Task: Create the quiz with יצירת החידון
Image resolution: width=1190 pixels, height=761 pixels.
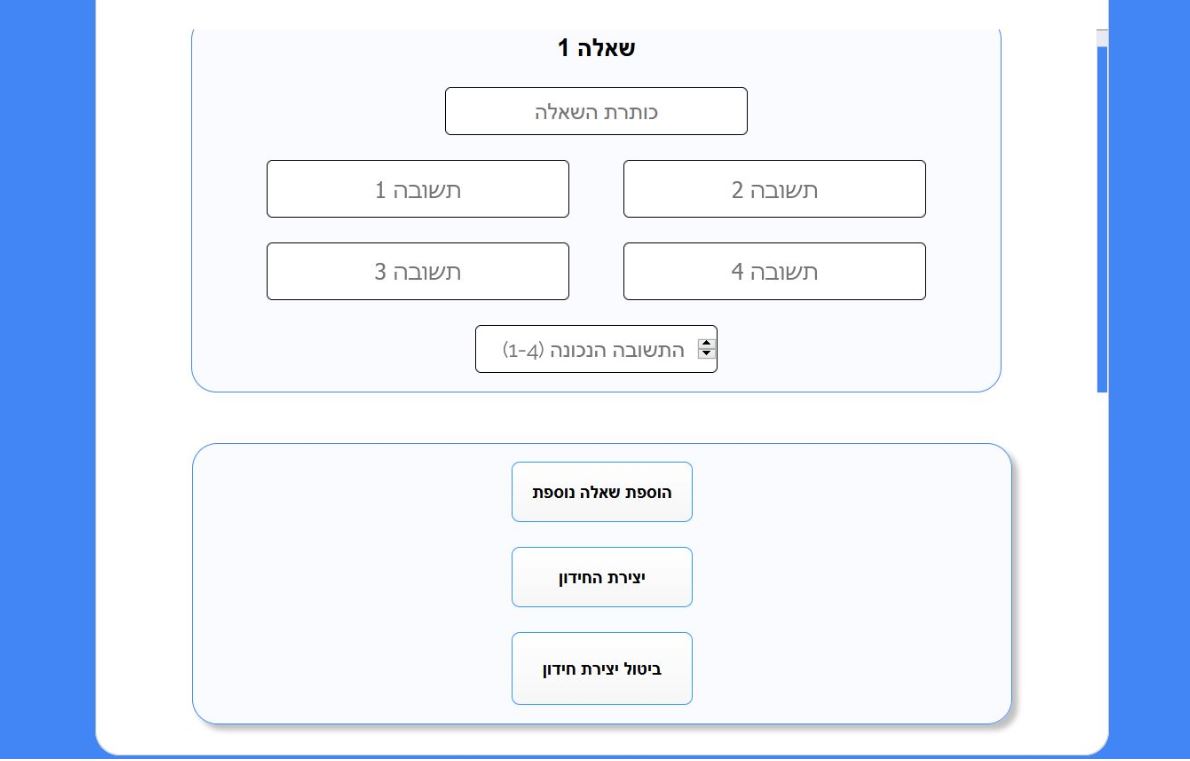Action: pos(602,577)
